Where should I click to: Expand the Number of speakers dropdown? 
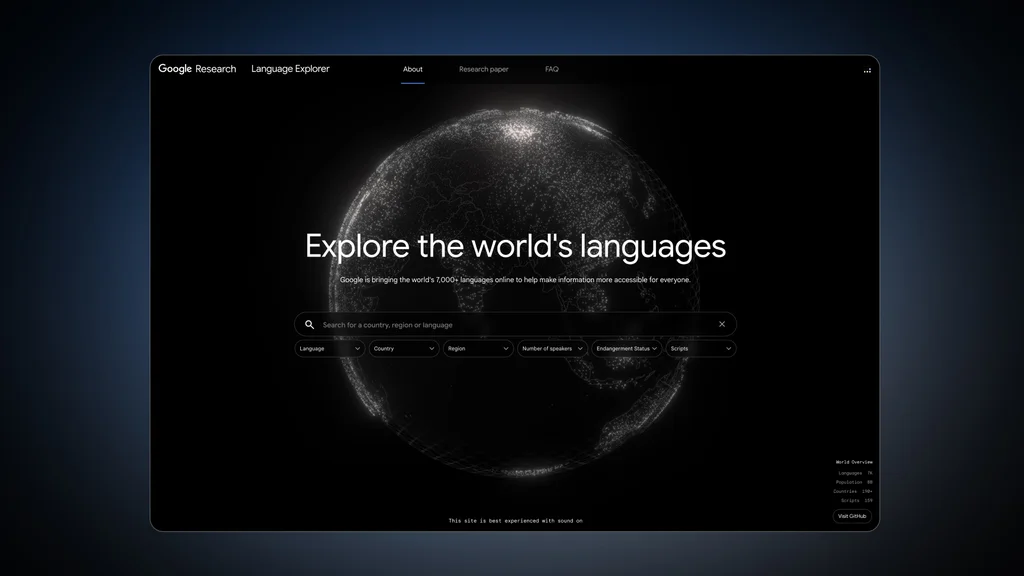552,349
